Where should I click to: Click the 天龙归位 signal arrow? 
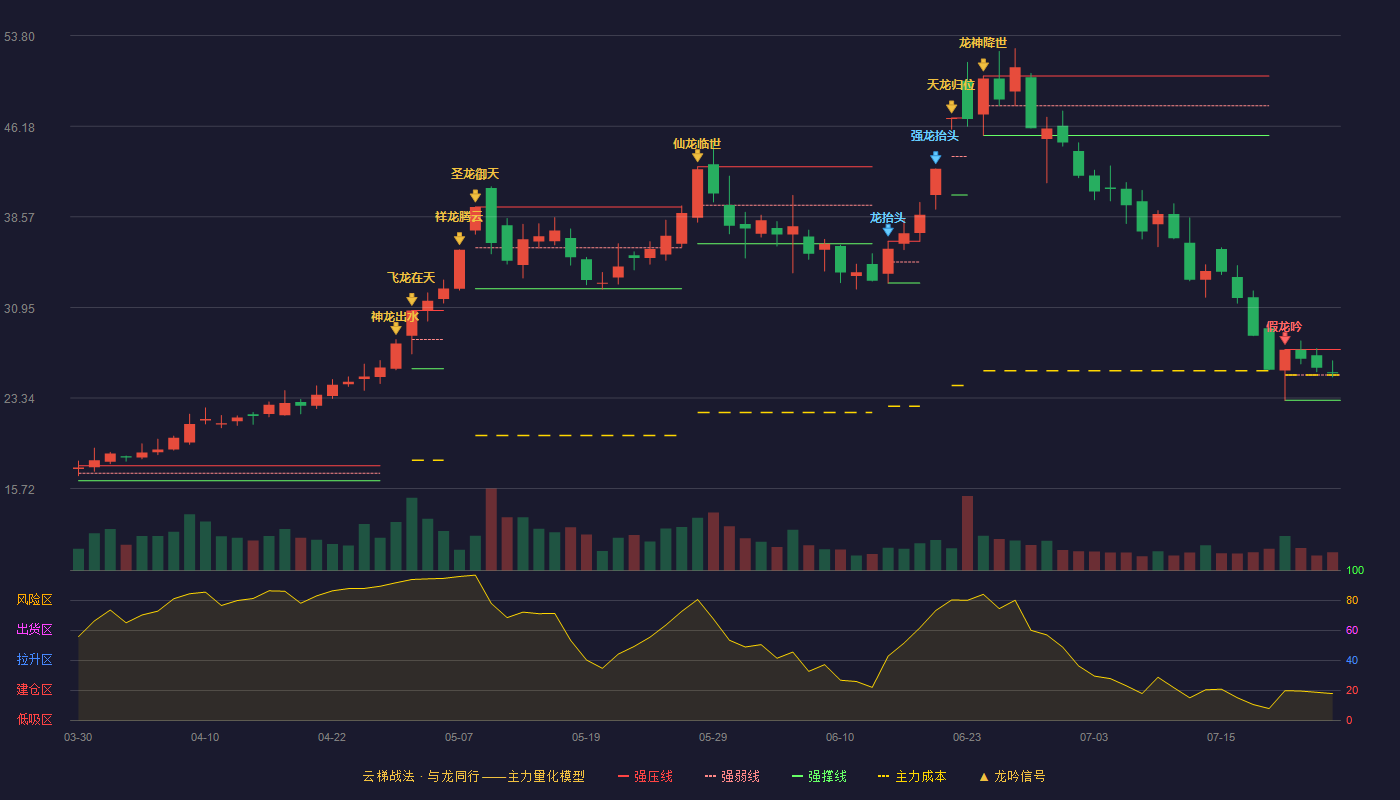951,107
